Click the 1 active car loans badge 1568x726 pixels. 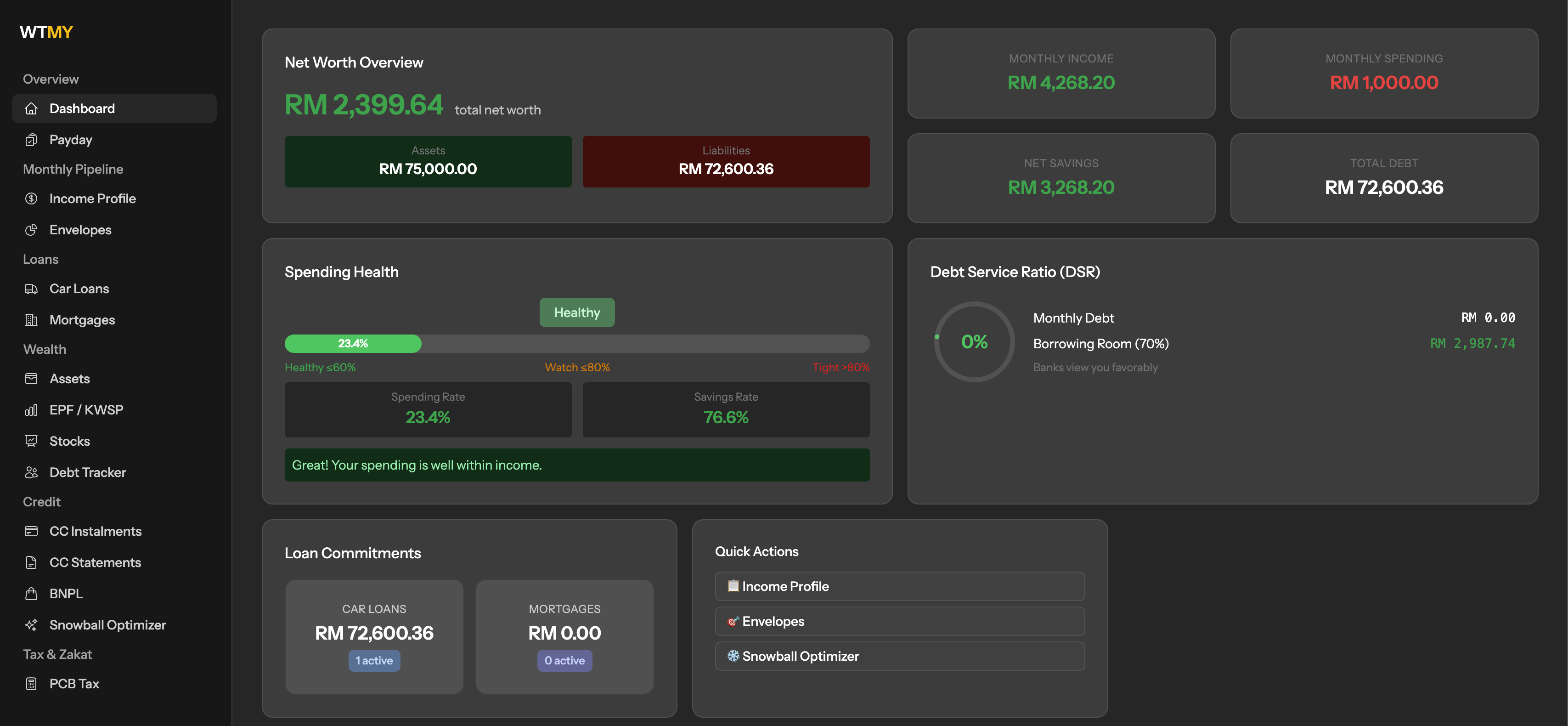(374, 660)
